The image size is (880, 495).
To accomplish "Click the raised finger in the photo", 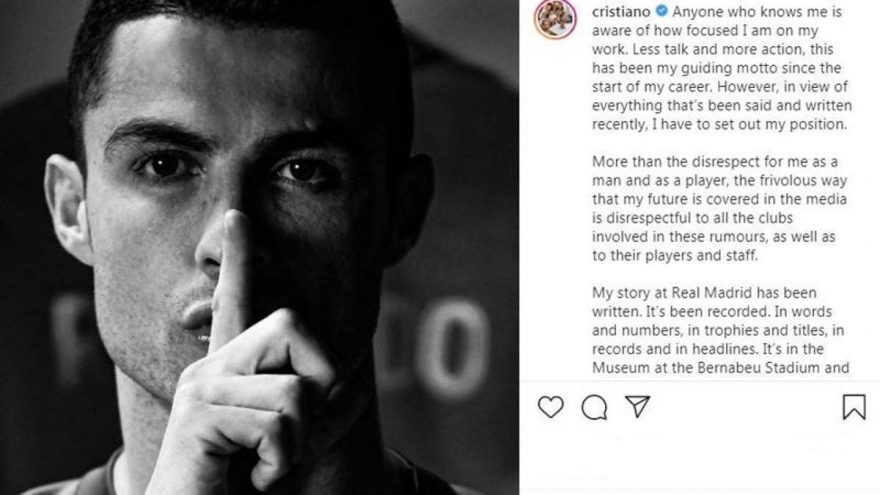I will click(234, 280).
